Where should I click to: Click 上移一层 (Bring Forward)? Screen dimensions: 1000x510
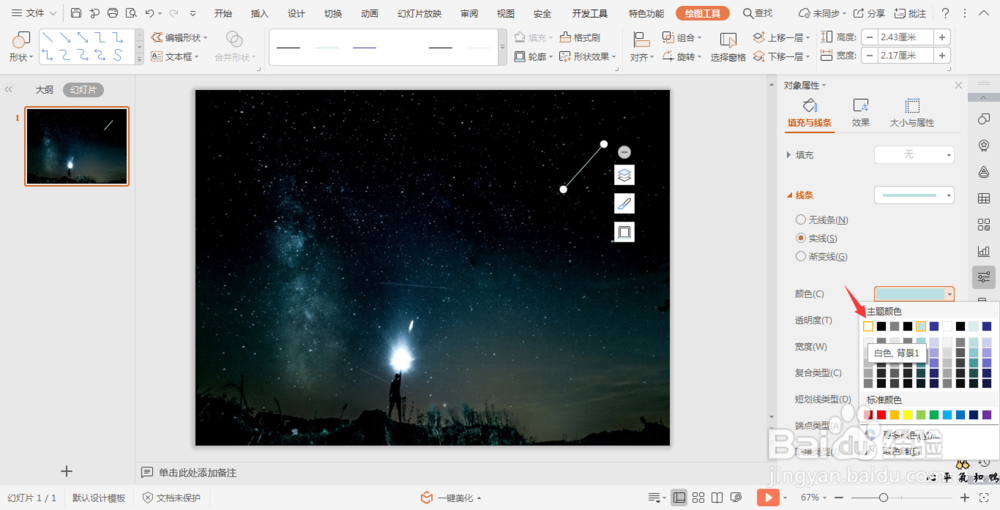(781, 38)
